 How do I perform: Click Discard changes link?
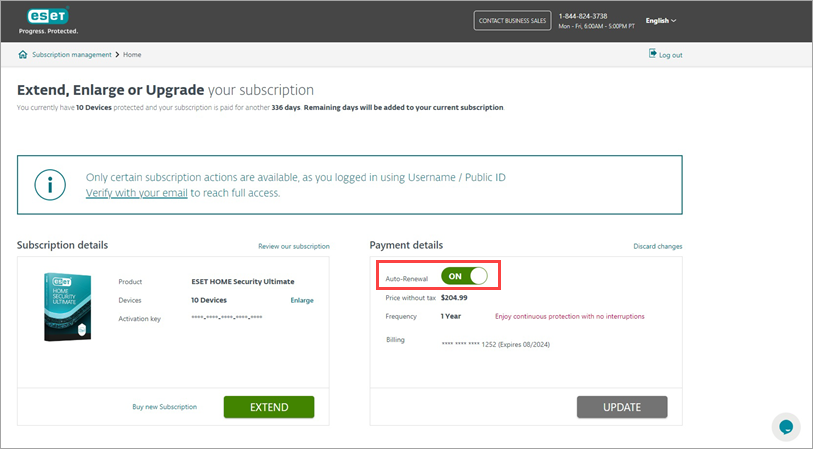click(657, 246)
